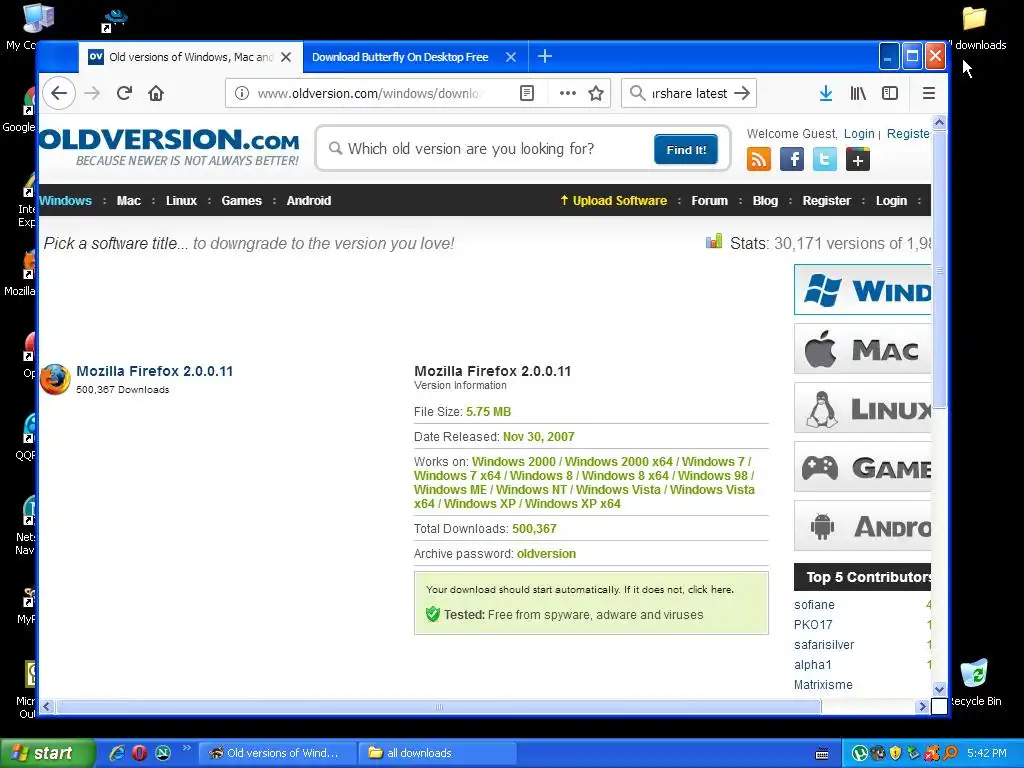Toggle reader view icon in address bar
The width and height of the screenshot is (1024, 768).
(x=527, y=93)
